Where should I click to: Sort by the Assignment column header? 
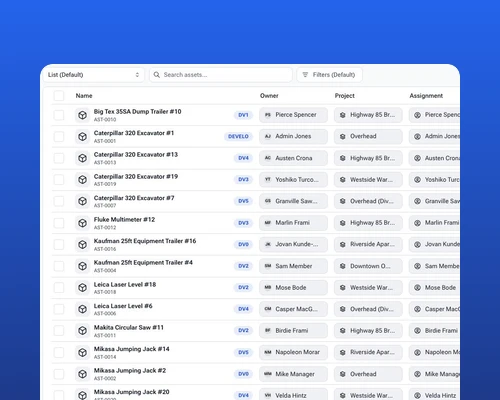pos(426,96)
